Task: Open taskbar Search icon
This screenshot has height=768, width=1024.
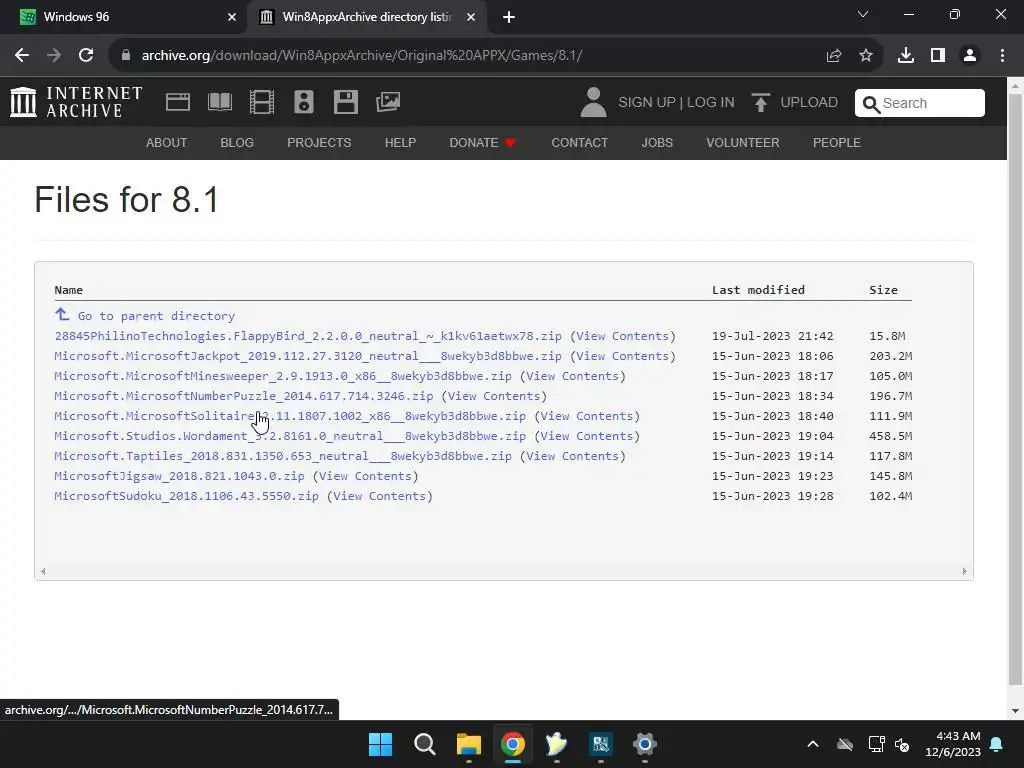Action: point(424,744)
